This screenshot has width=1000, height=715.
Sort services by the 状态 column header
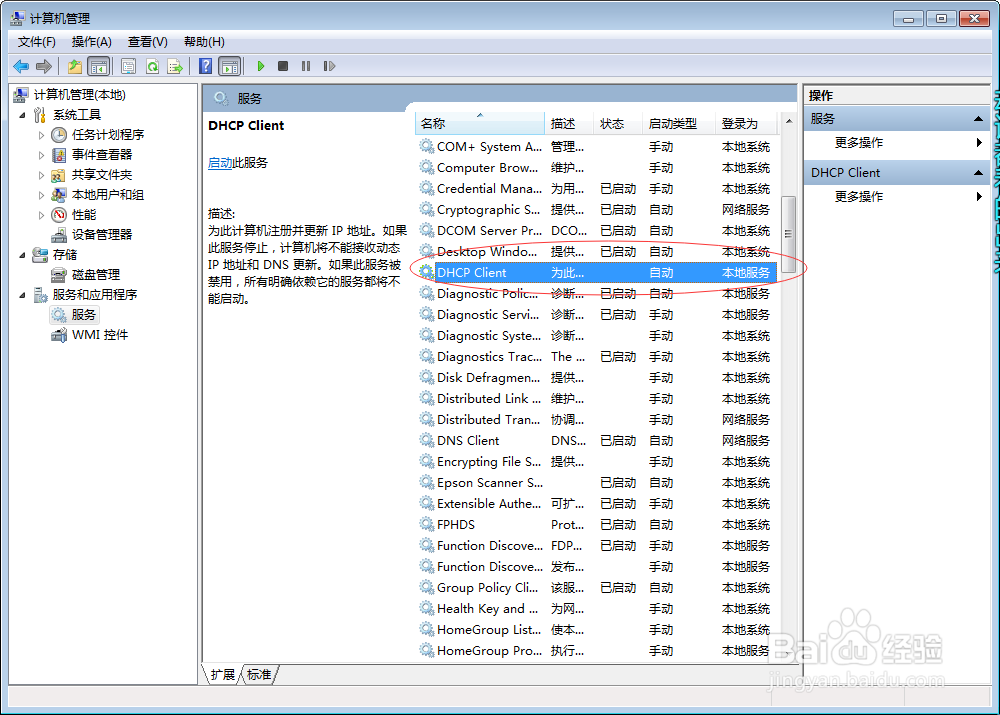(x=614, y=123)
